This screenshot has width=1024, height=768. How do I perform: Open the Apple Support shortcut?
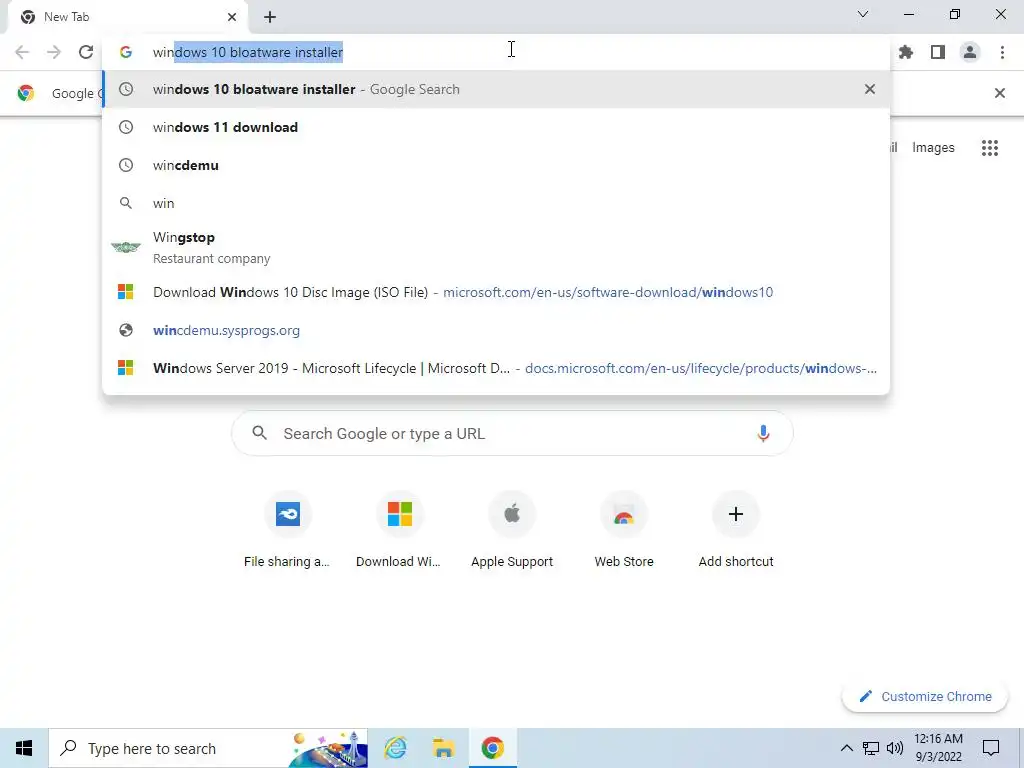coord(512,530)
